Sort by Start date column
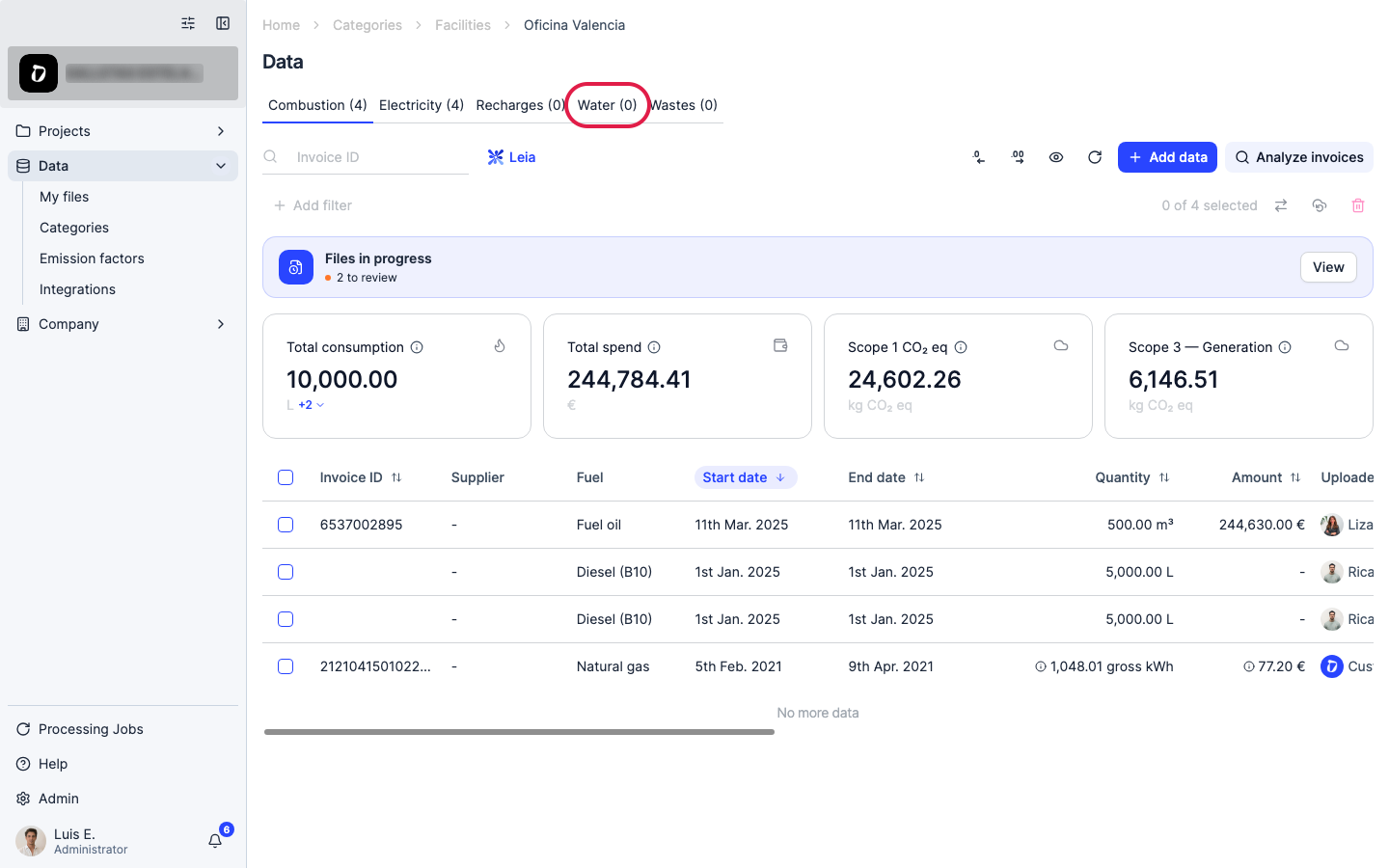1389x868 pixels. point(746,477)
